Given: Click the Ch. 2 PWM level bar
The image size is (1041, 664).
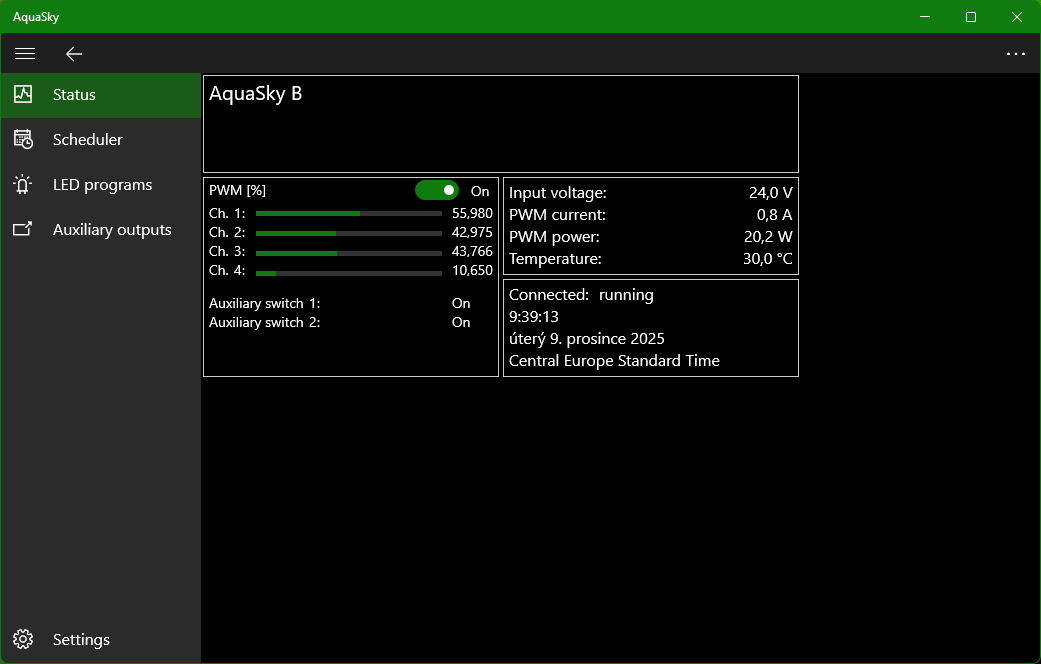Looking at the screenshot, I should pyautogui.click(x=348, y=233).
